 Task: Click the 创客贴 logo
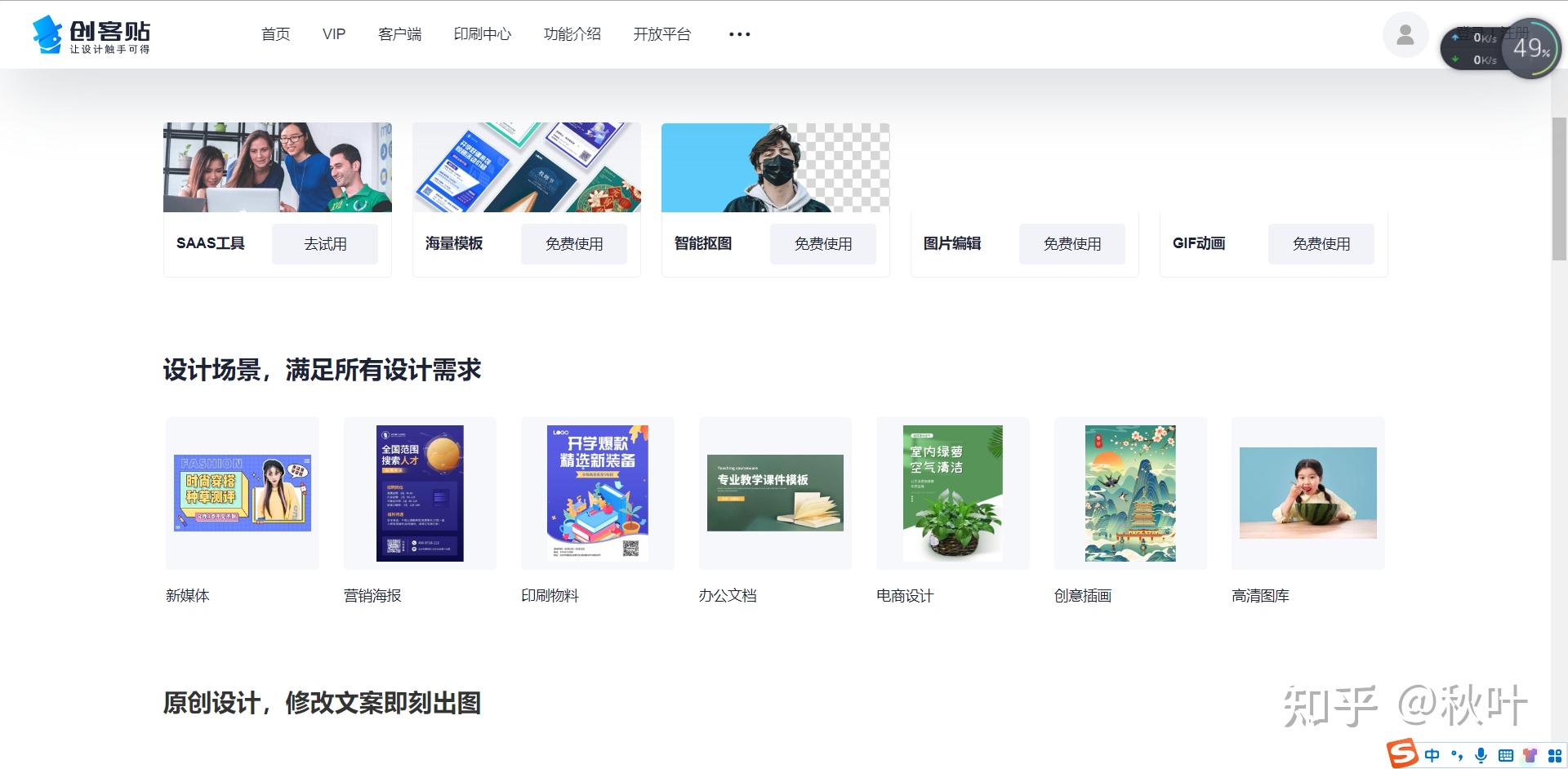click(91, 35)
